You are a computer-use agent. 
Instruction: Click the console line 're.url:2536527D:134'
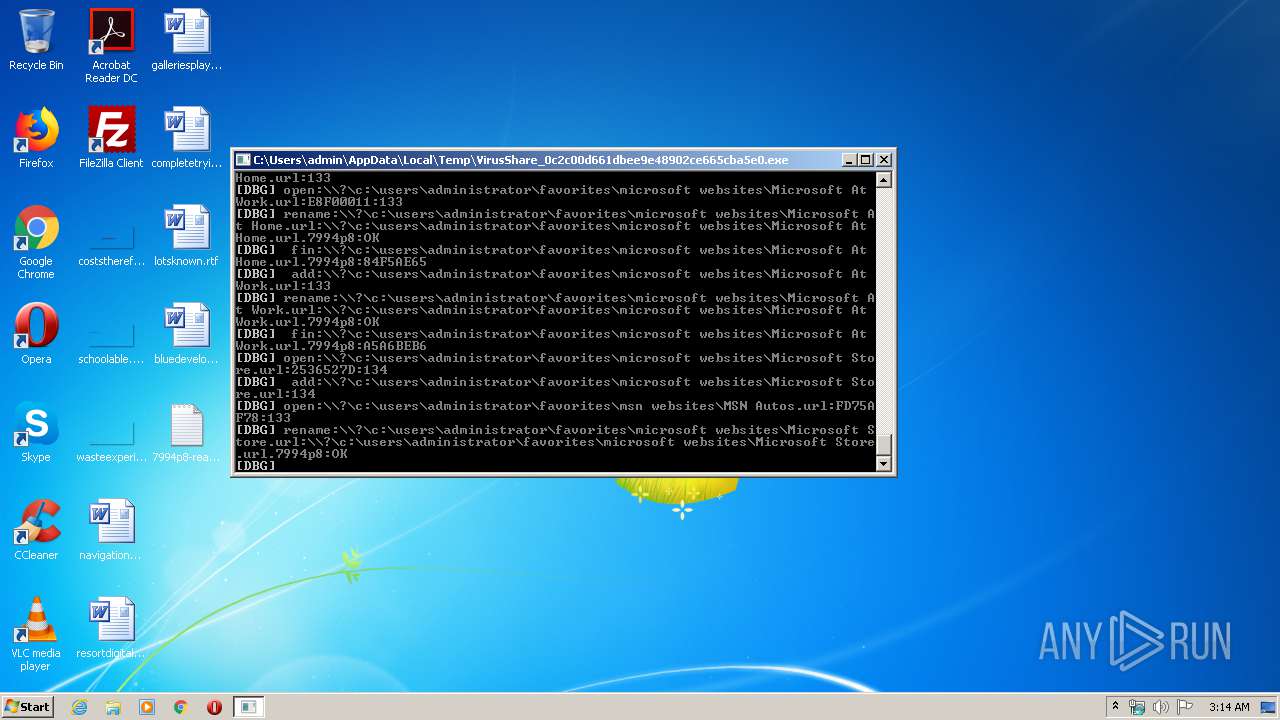(x=311, y=370)
